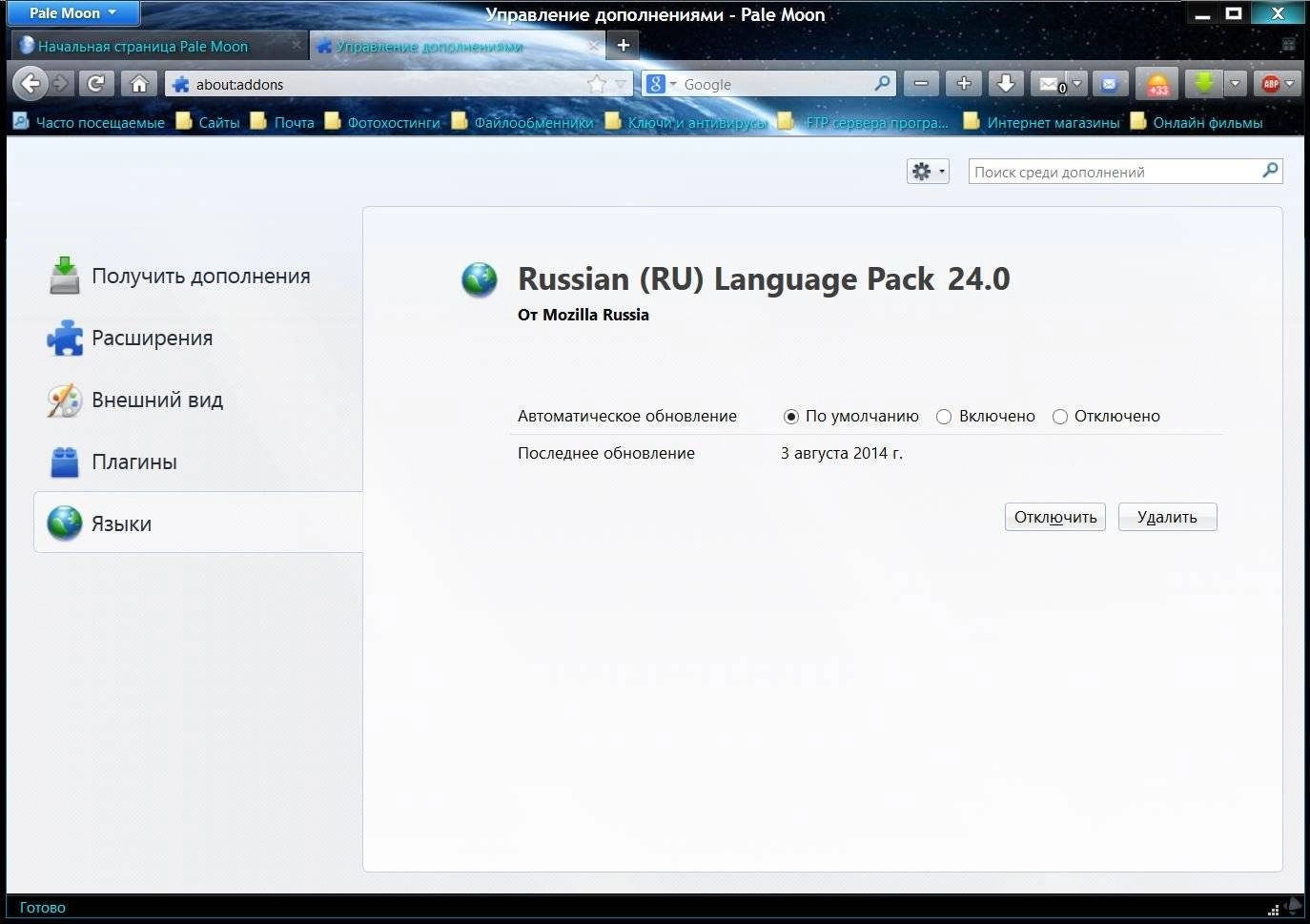Select the Языки category
The height and width of the screenshot is (924, 1310).
198,523
